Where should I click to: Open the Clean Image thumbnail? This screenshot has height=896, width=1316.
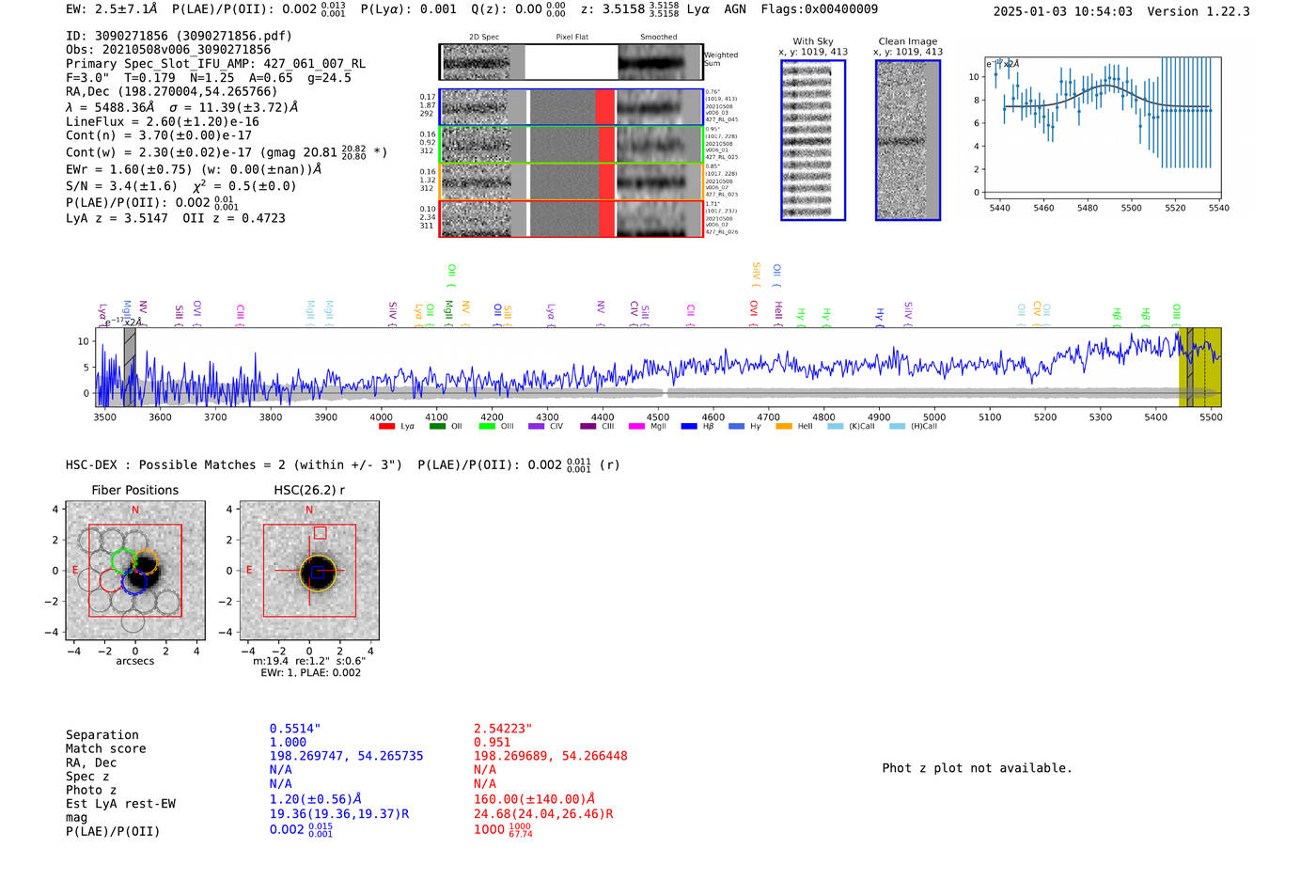908,140
